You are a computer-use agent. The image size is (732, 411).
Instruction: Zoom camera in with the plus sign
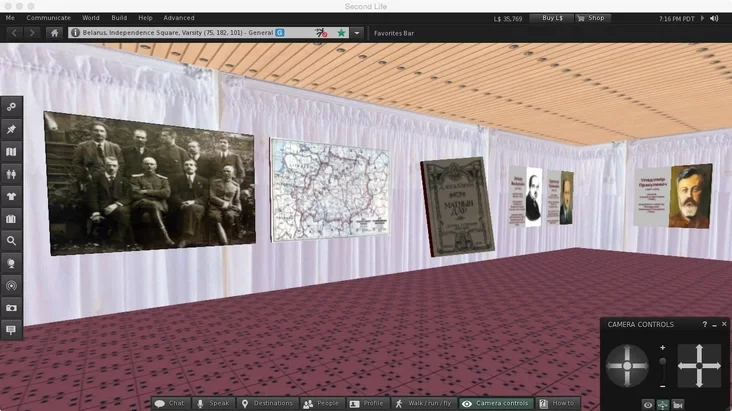tap(662, 347)
